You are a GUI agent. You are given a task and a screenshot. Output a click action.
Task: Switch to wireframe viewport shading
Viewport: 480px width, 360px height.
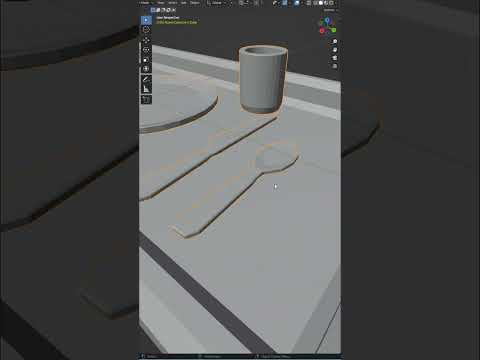point(315,3)
